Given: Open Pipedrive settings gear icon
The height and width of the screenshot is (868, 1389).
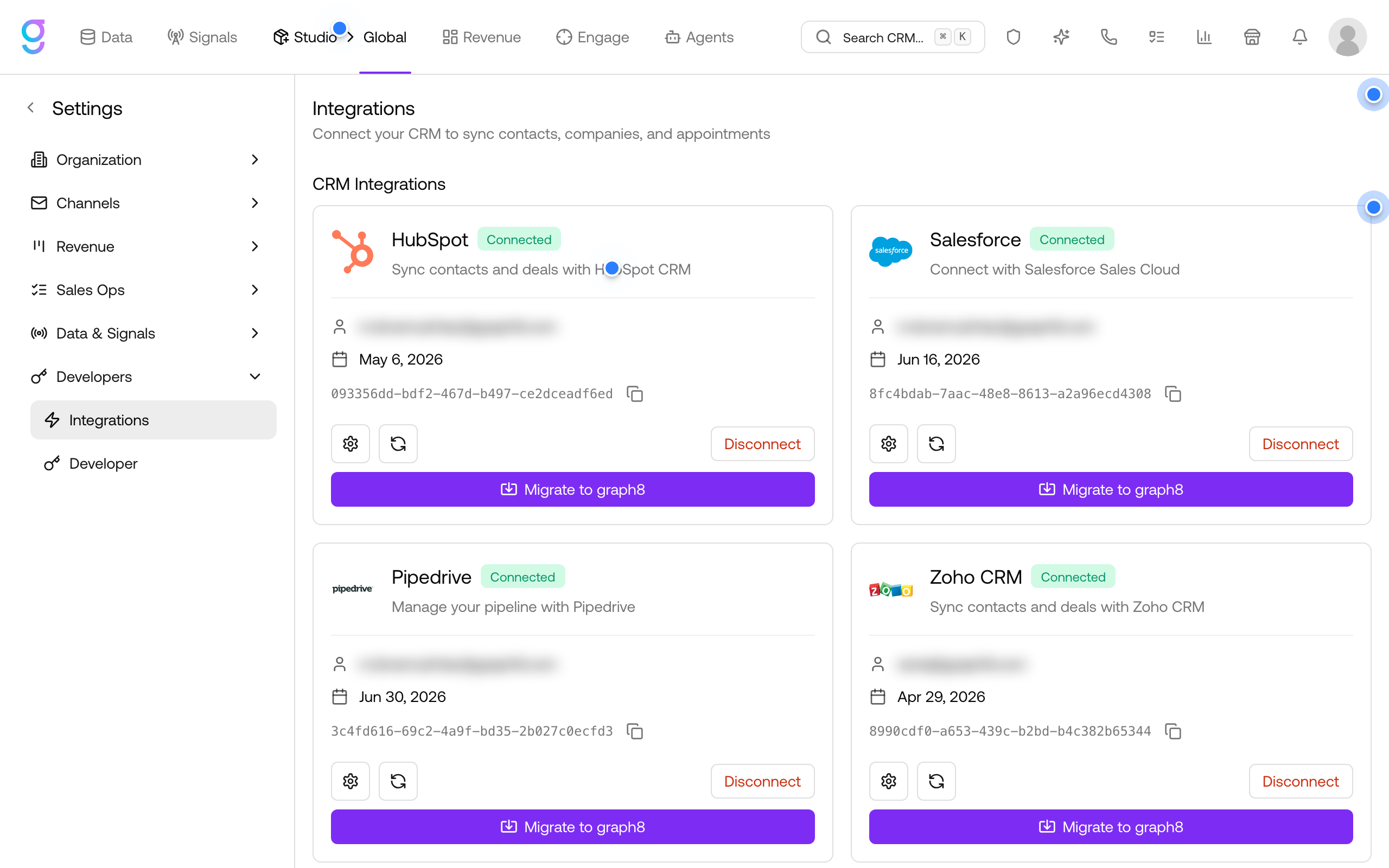Looking at the screenshot, I should (351, 781).
